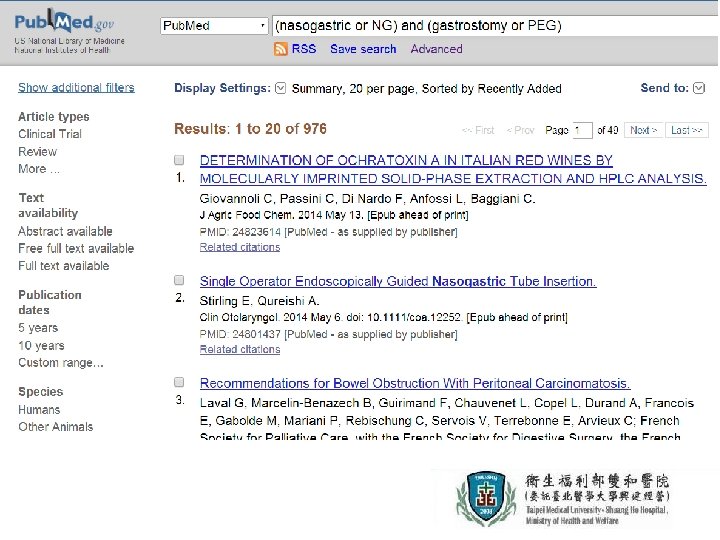Check the box for the Ochratoxin article
Viewport: 720px width, 540px height.
(x=179, y=160)
